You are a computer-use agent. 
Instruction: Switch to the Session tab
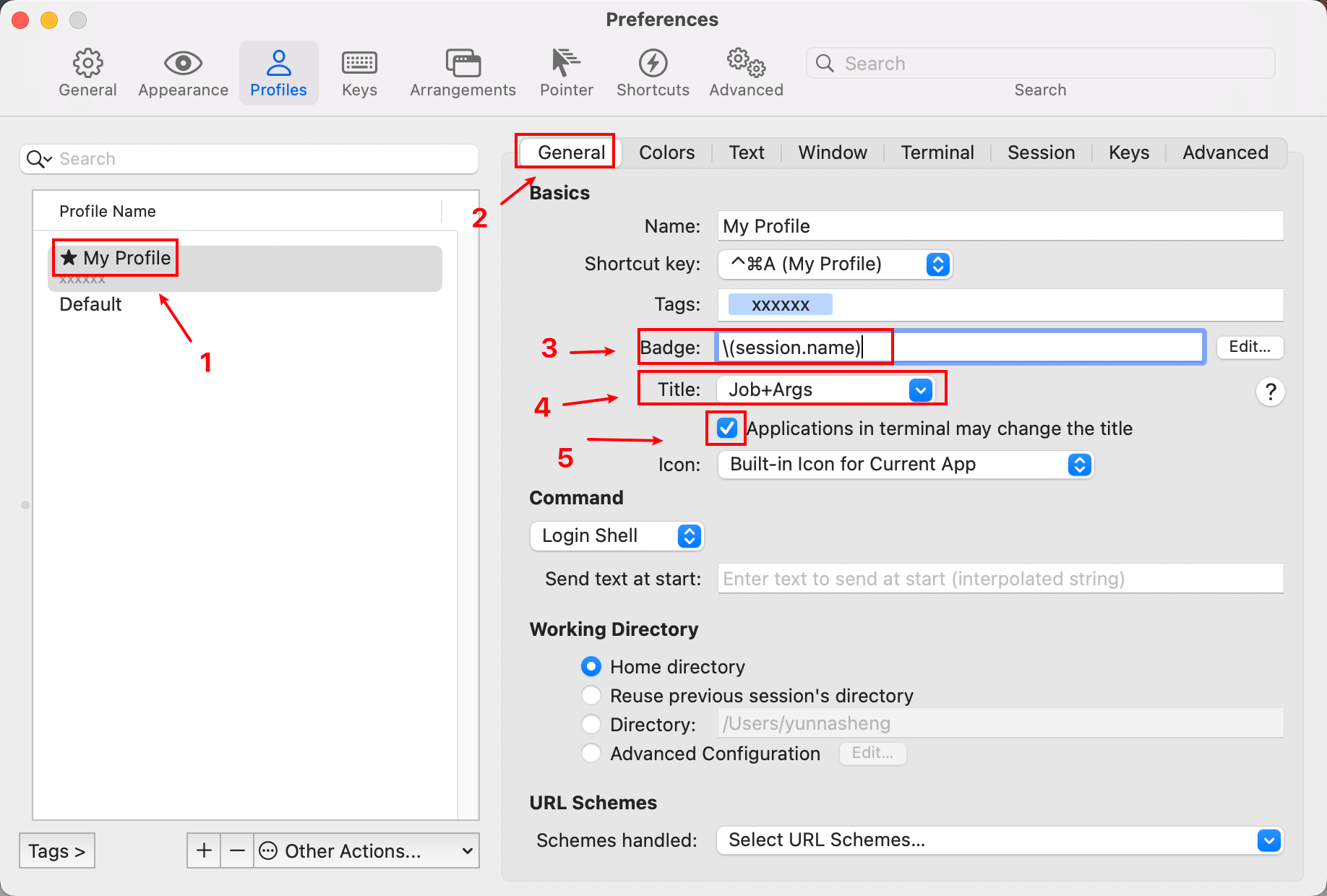click(x=1041, y=152)
